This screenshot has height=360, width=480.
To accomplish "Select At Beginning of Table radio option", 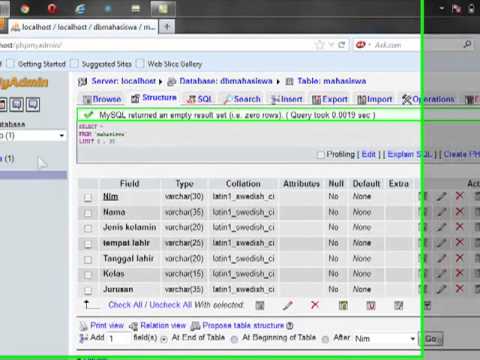I will (x=234, y=339).
